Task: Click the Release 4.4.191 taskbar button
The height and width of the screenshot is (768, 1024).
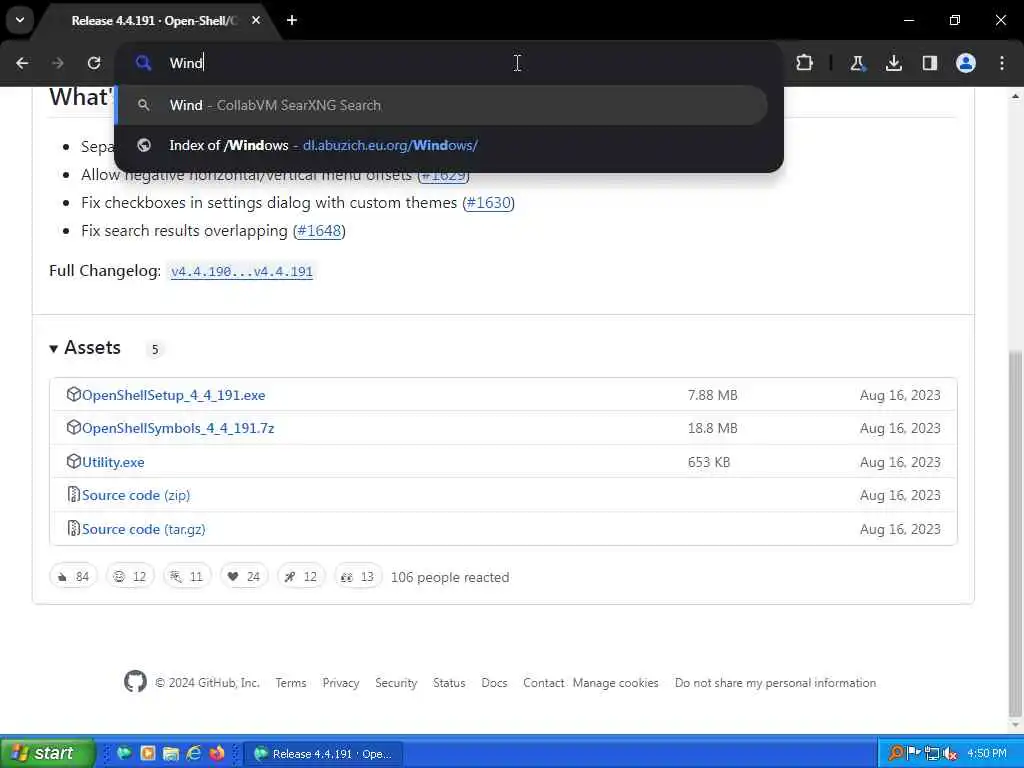Action: pos(323,754)
